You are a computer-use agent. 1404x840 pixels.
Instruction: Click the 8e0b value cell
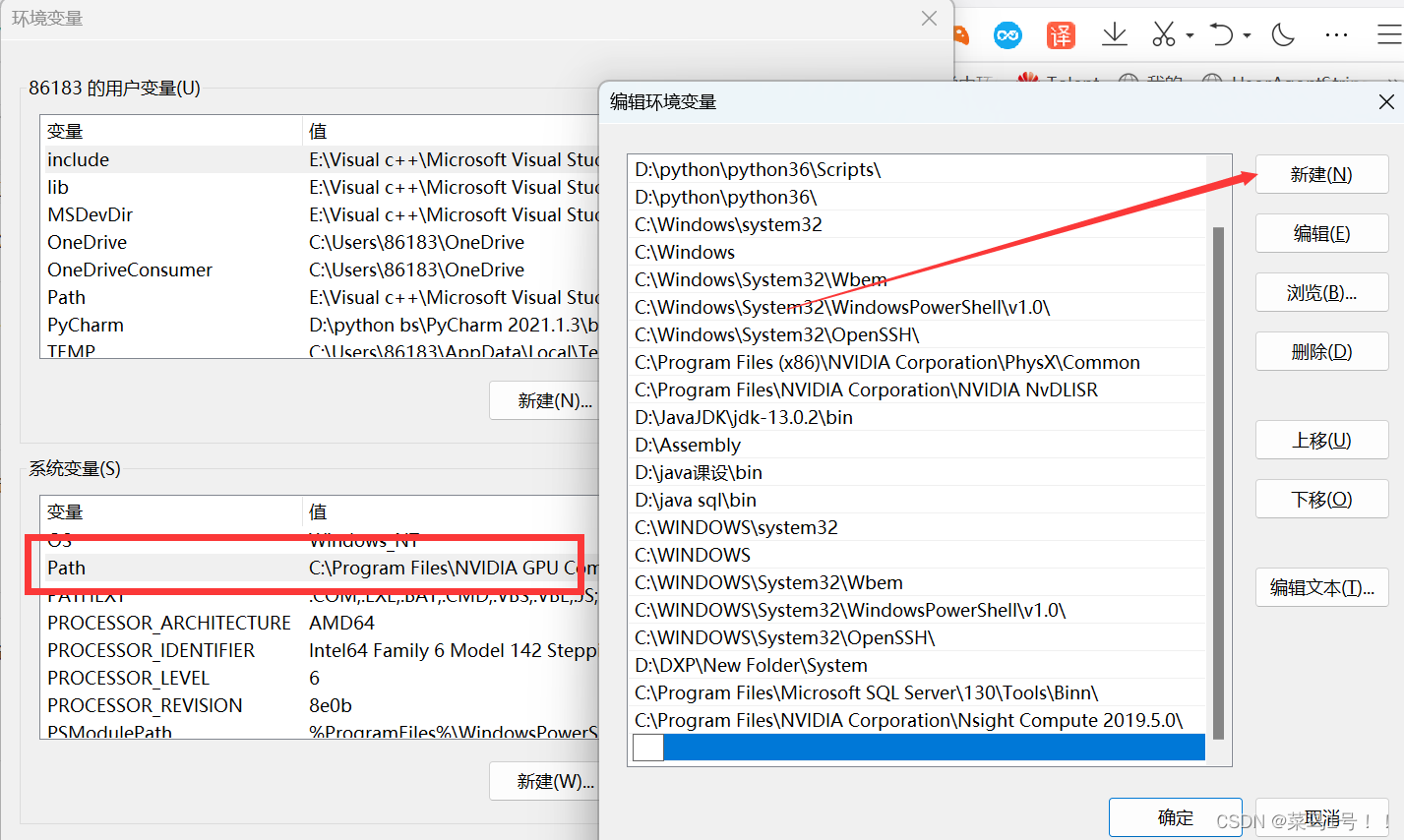[331, 705]
